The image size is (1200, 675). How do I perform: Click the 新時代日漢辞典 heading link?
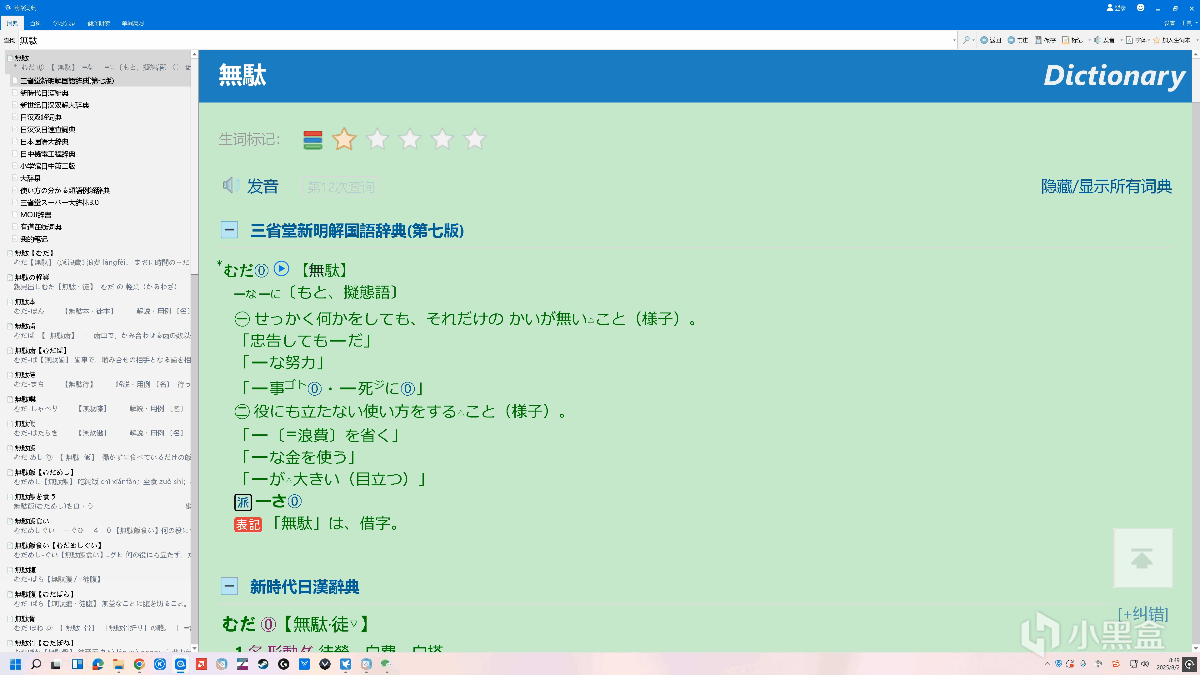click(x=304, y=587)
